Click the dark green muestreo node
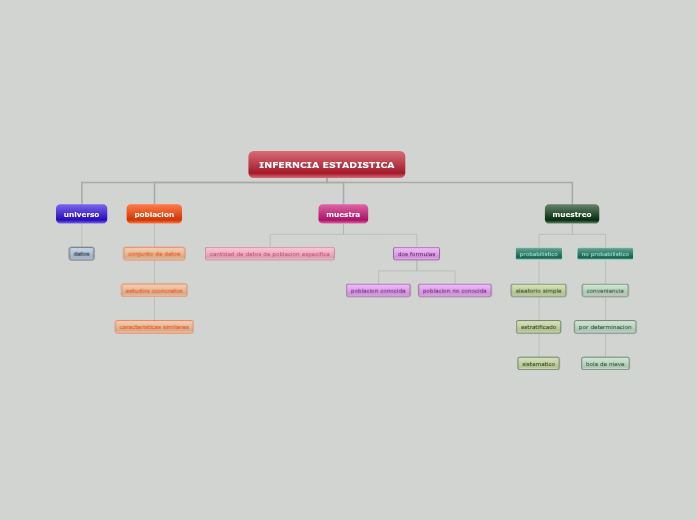Image resolution: width=697 pixels, height=520 pixels. click(x=572, y=214)
